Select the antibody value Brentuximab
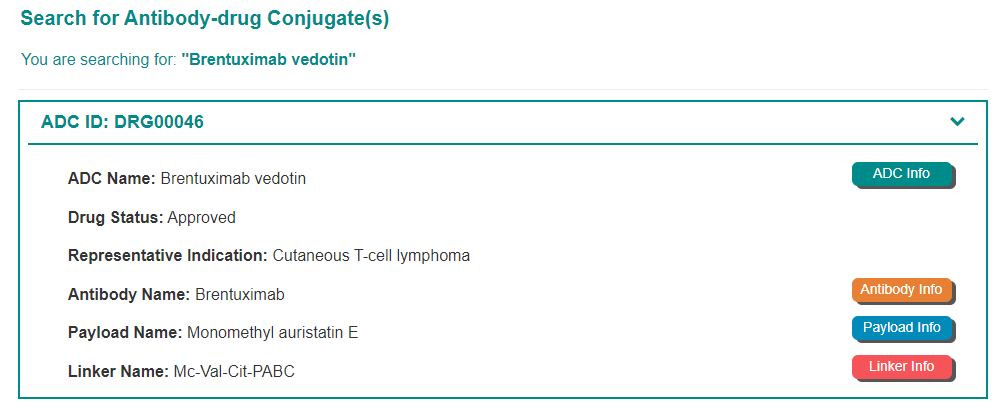The height and width of the screenshot is (411, 1000). point(240,294)
